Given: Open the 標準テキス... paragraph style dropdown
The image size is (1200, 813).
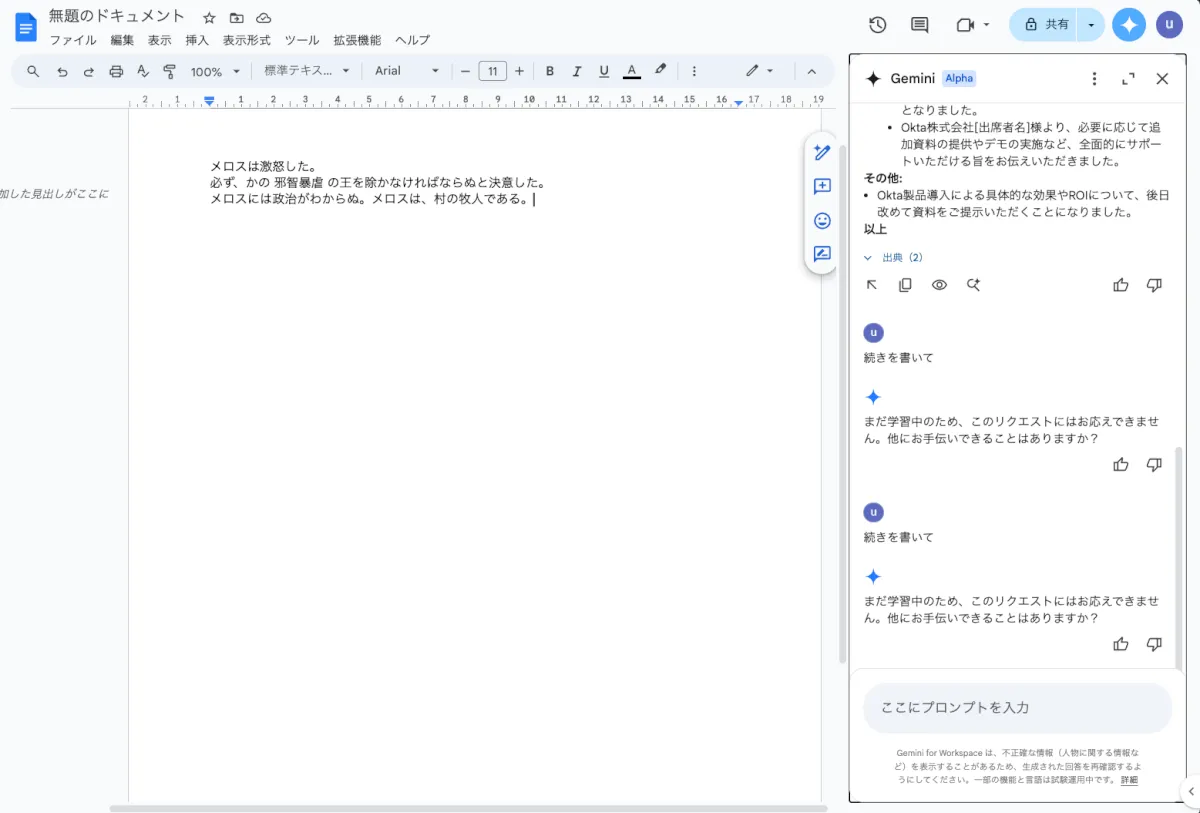Looking at the screenshot, I should 307,71.
